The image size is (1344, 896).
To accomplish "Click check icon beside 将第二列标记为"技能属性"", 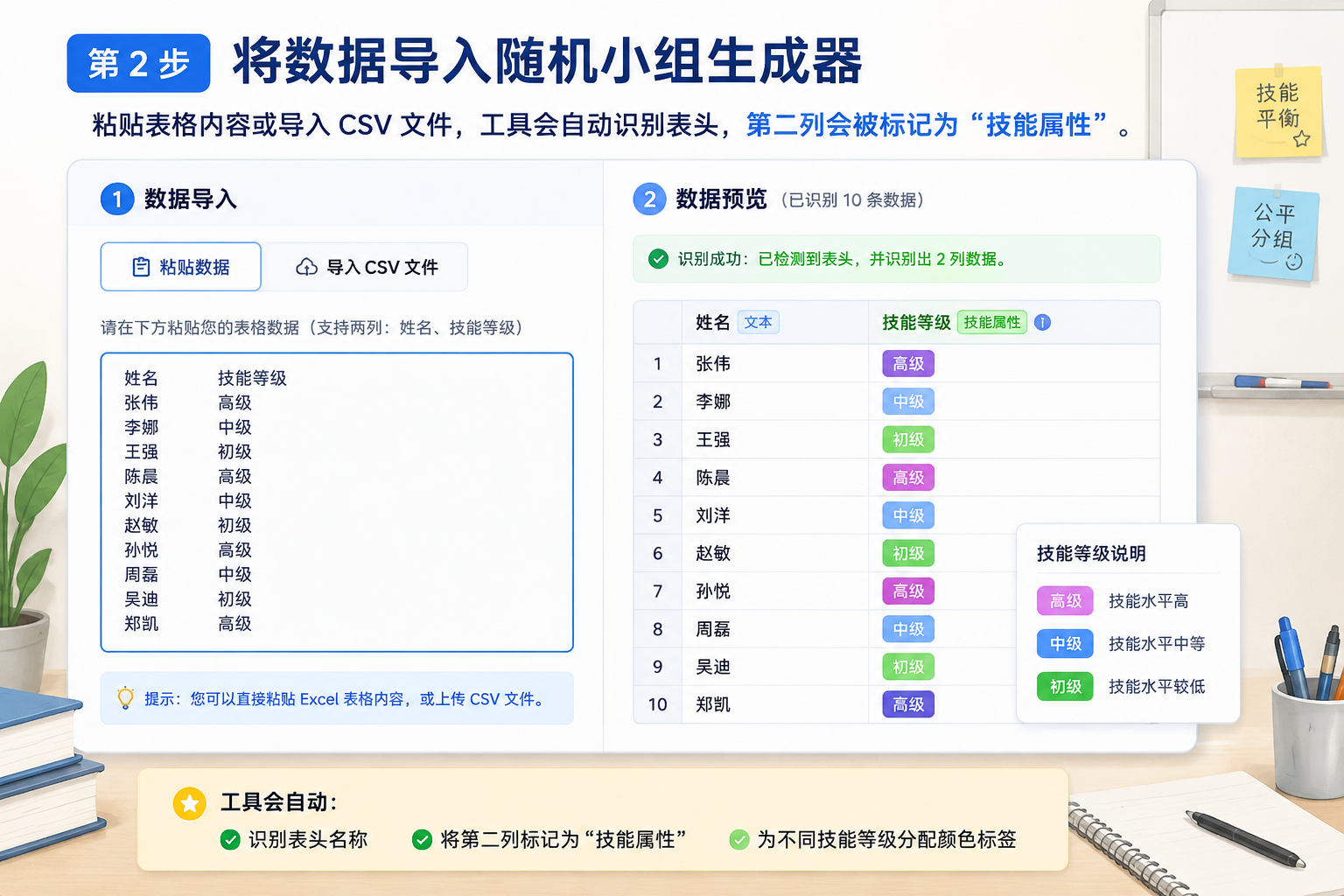I will 422,840.
